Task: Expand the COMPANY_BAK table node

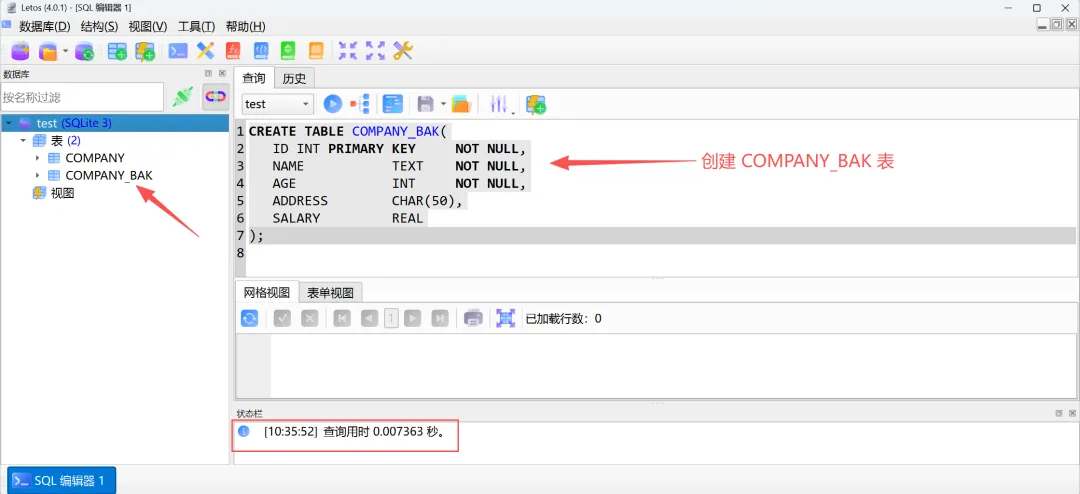Action: coord(37,175)
